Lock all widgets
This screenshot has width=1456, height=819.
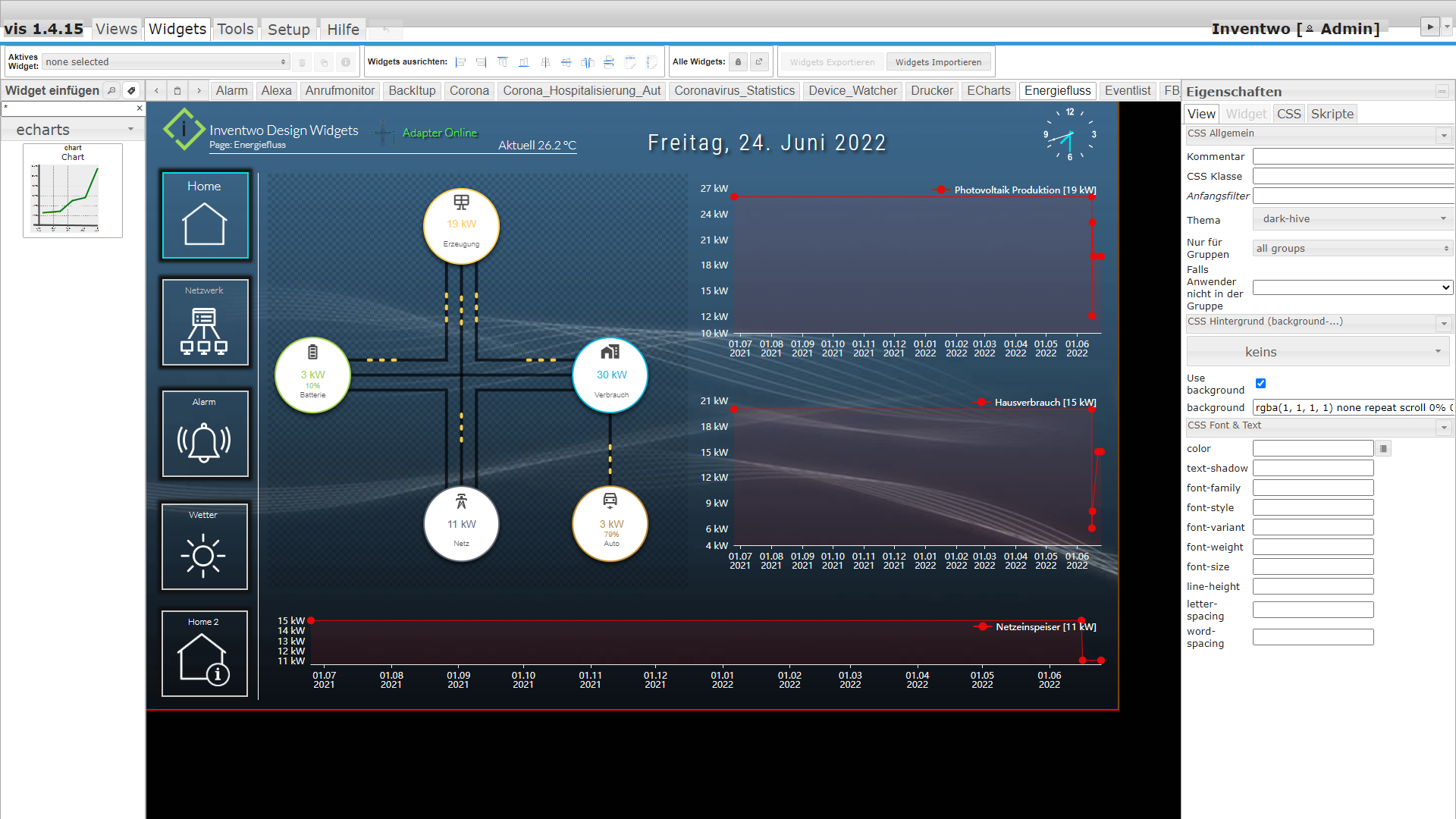739,62
